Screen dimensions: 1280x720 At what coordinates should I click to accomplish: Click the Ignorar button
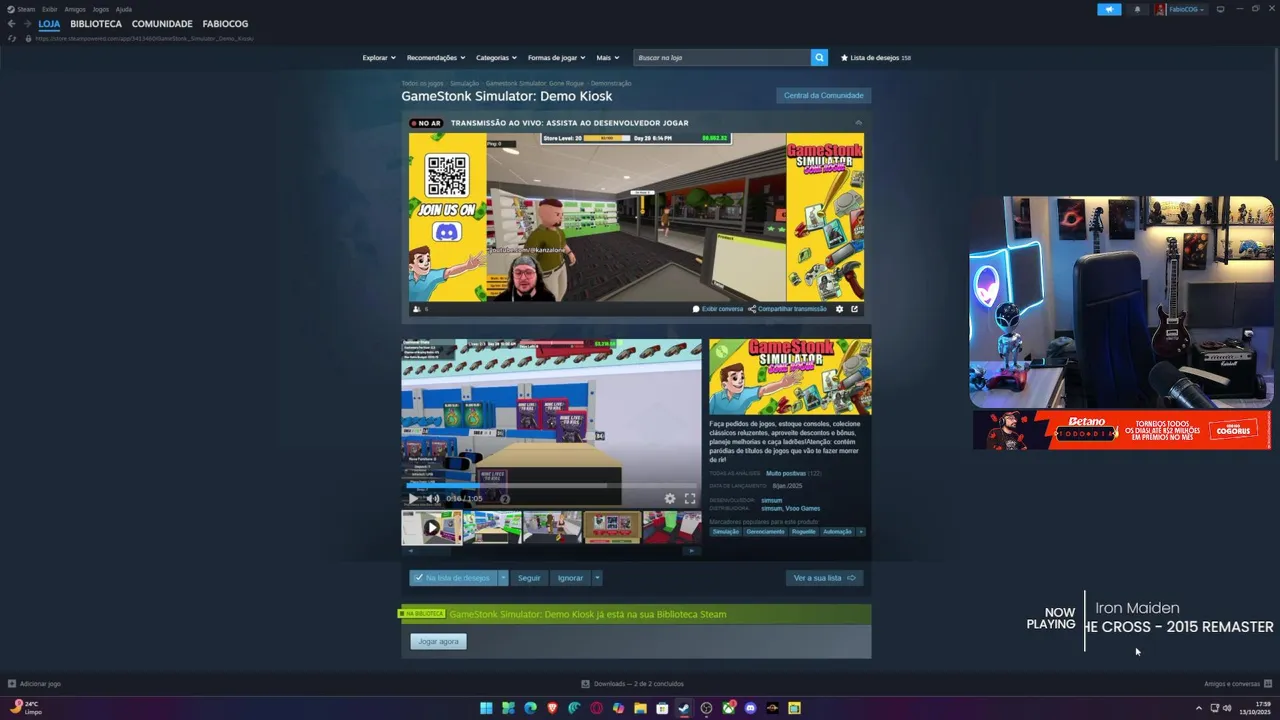click(570, 578)
